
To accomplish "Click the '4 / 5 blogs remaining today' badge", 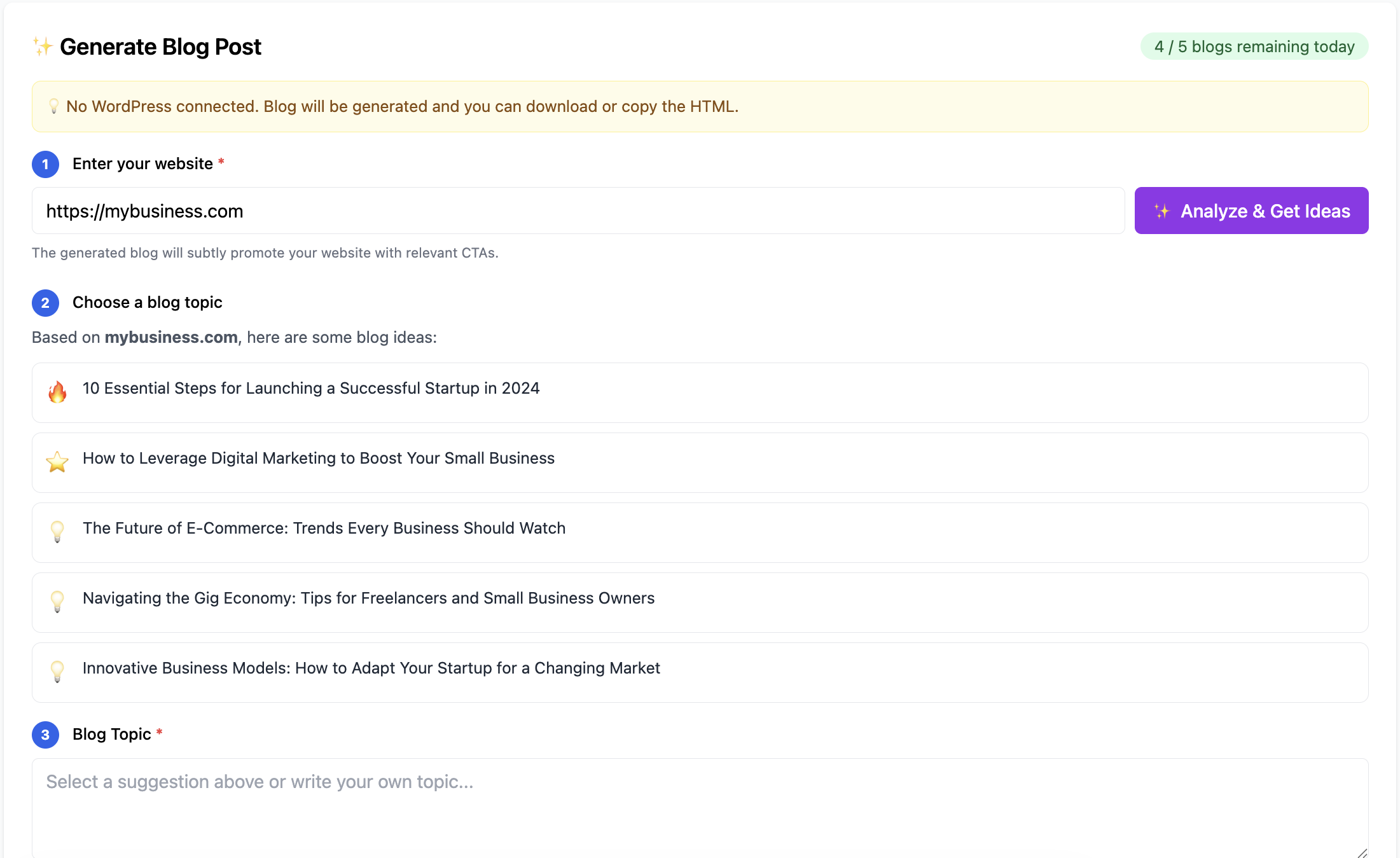I will pos(1254,46).
